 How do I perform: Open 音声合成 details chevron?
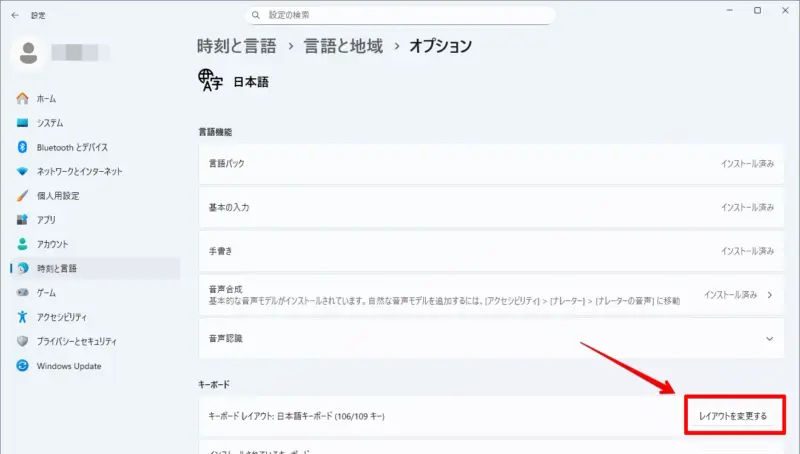click(x=769, y=295)
